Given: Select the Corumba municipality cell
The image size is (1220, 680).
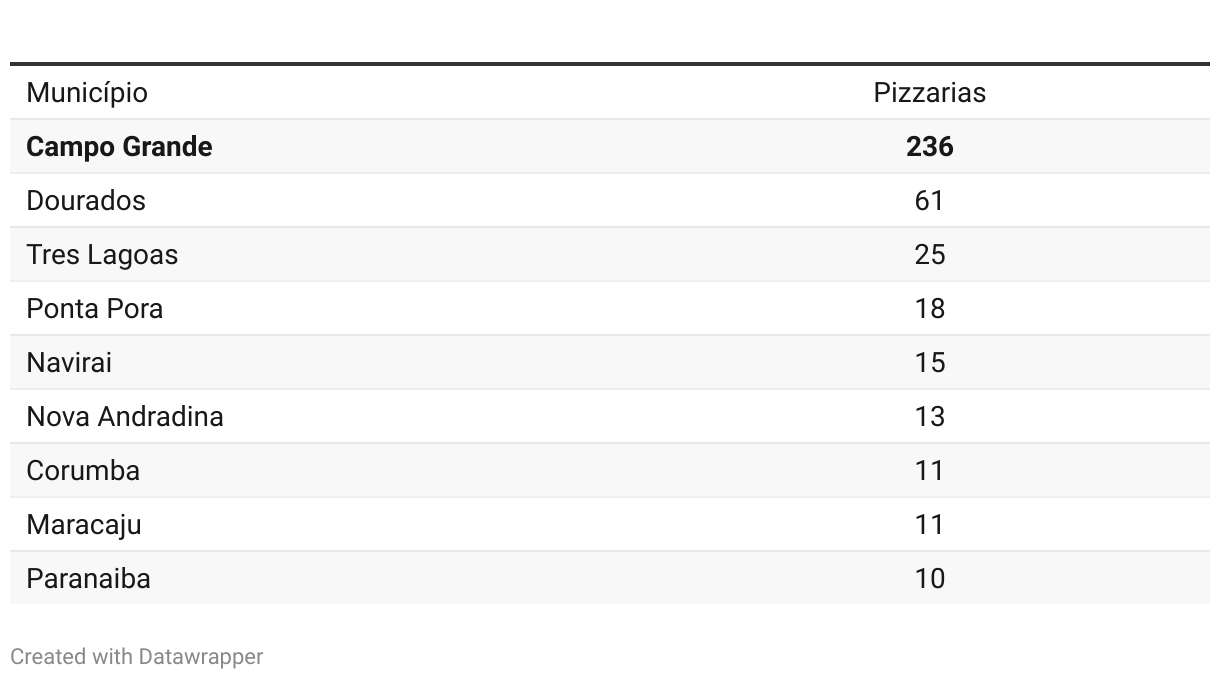Looking at the screenshot, I should pos(83,471).
